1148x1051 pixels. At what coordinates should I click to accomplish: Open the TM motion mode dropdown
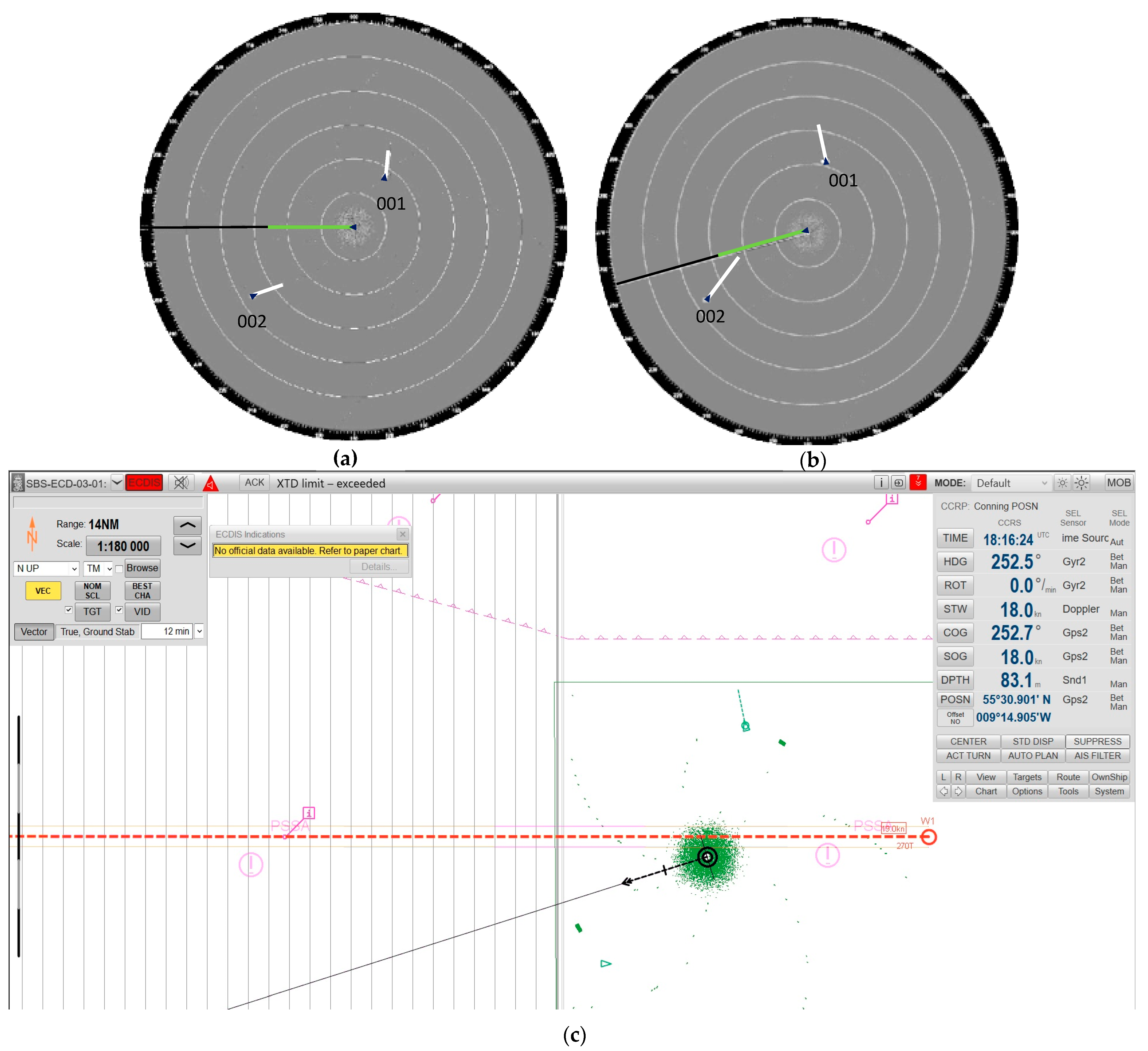click(x=98, y=568)
